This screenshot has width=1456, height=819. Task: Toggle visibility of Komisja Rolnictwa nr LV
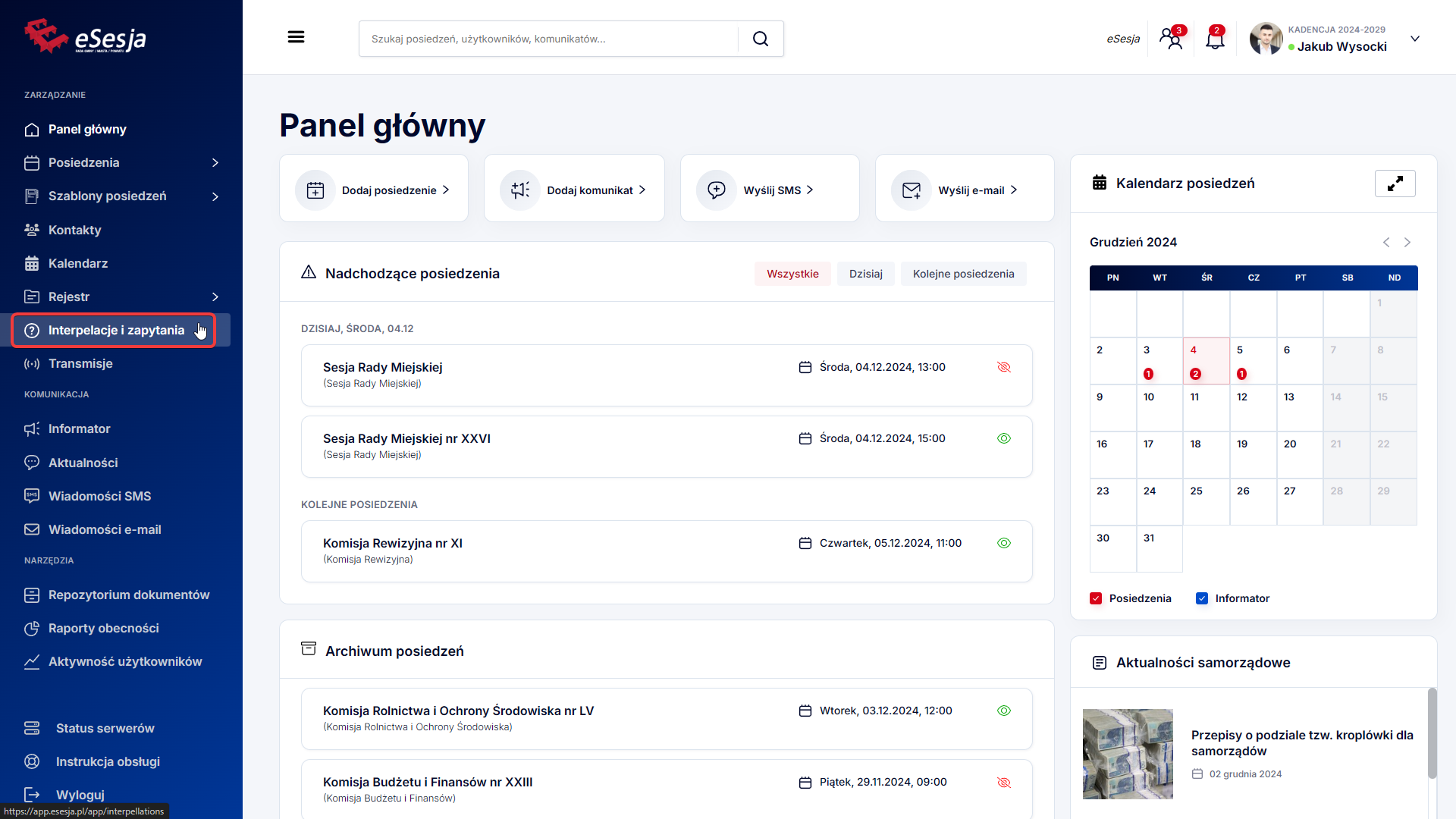[x=1004, y=711]
